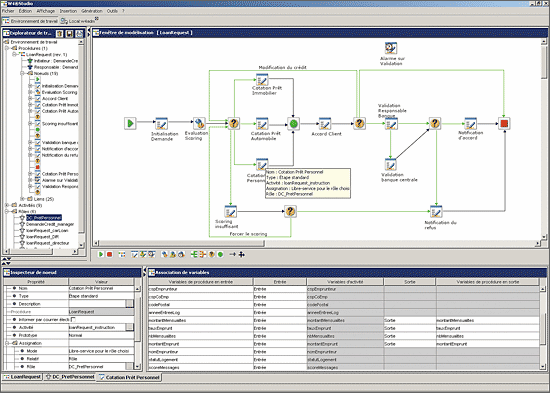Click the Variables d'activité column header

(x=345, y=282)
